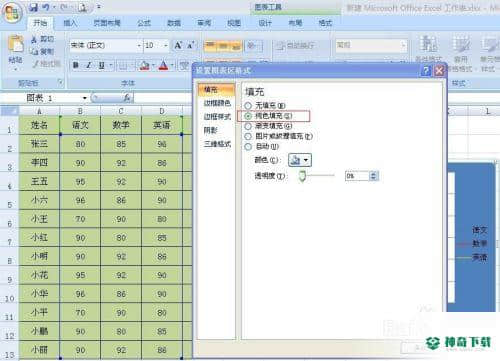The height and width of the screenshot is (361, 500).
Task: Click the Office button logo
Action: coord(12,13)
